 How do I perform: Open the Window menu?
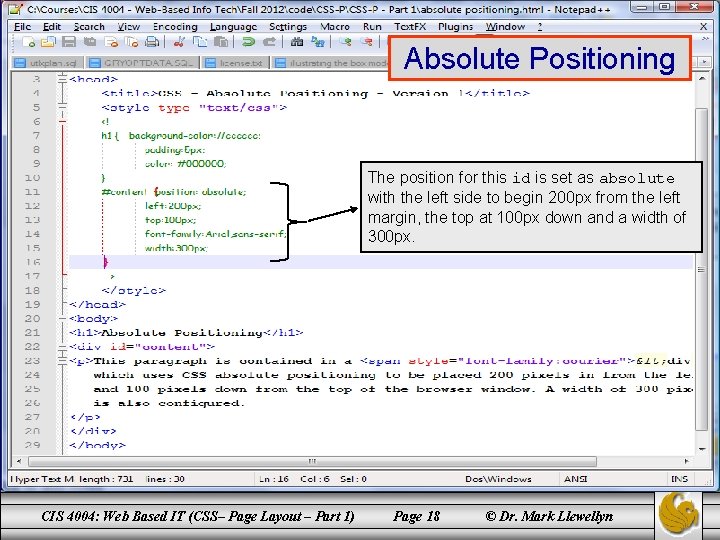(x=505, y=27)
